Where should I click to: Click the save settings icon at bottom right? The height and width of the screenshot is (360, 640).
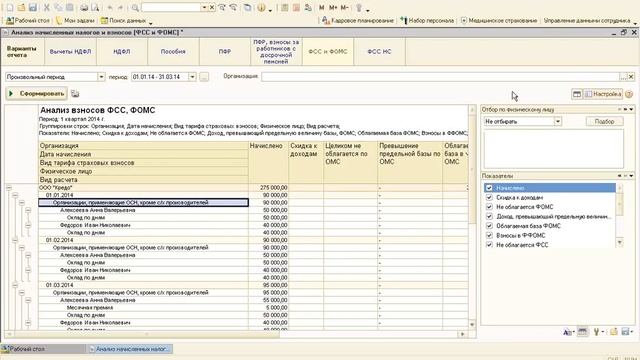[x=627, y=332]
